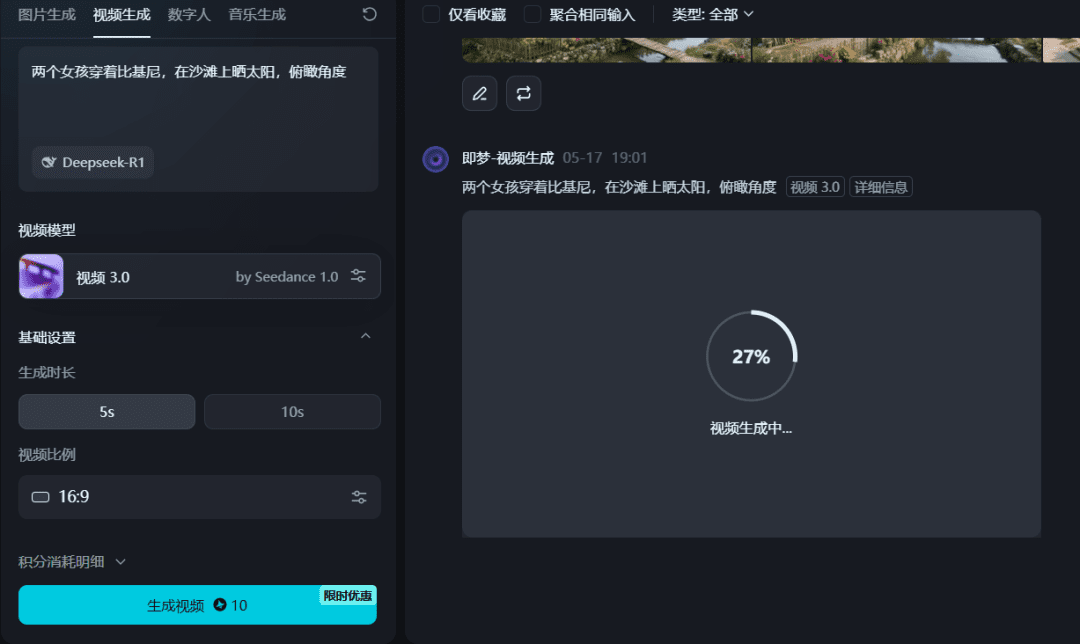Viewport: 1080px width, 644px height.
Task: Open the 详细信息 link
Action: [880, 187]
